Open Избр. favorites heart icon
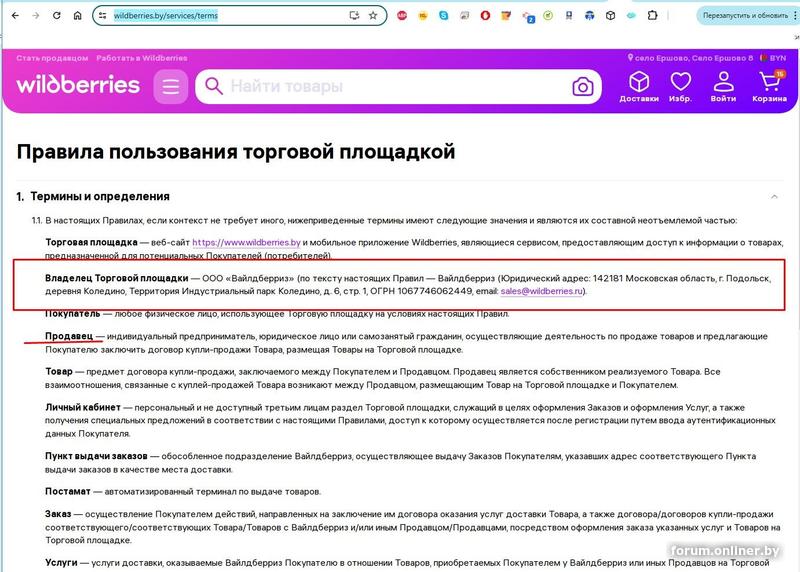Screen dimensions: 800x572 [x=681, y=86]
